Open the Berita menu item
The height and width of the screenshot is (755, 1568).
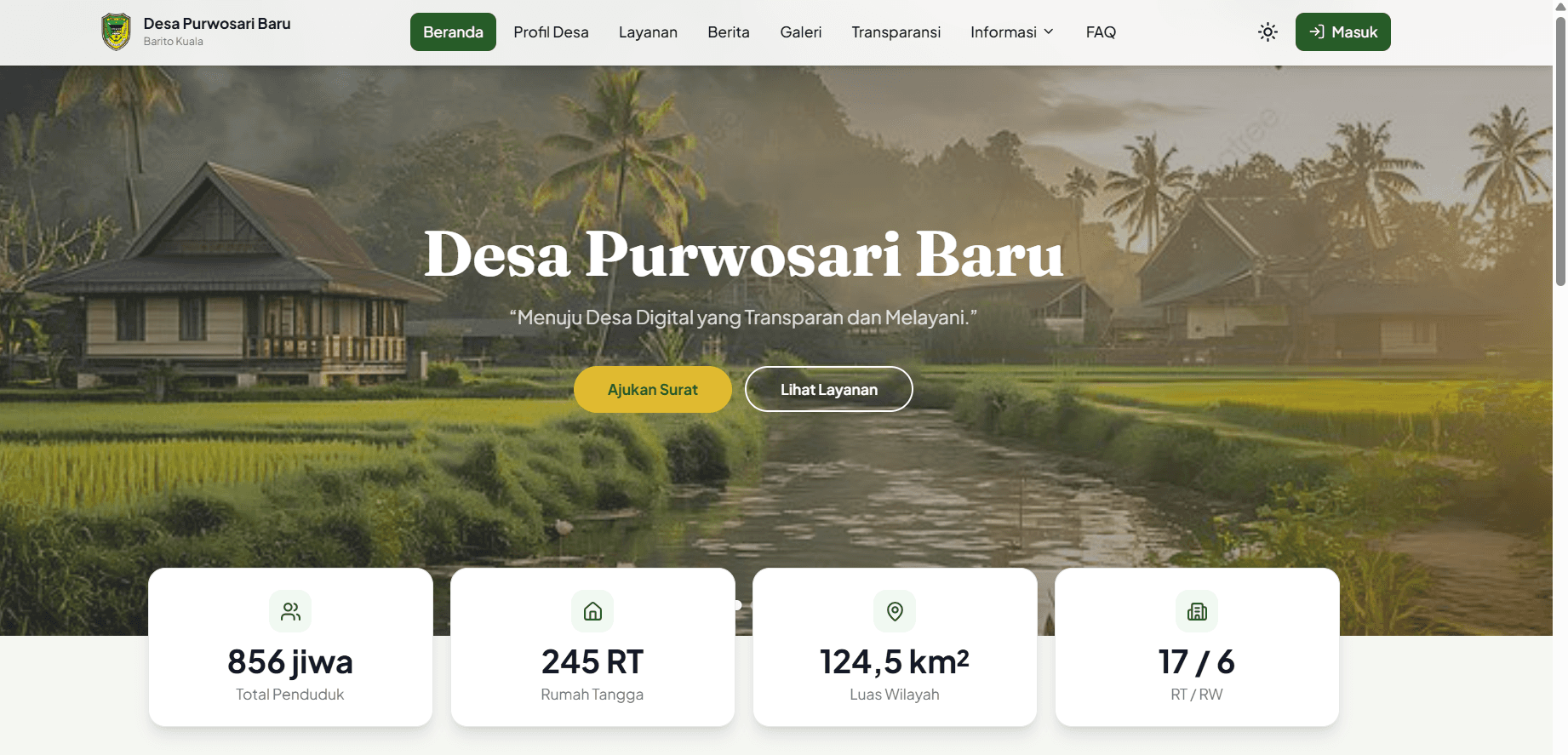point(729,32)
